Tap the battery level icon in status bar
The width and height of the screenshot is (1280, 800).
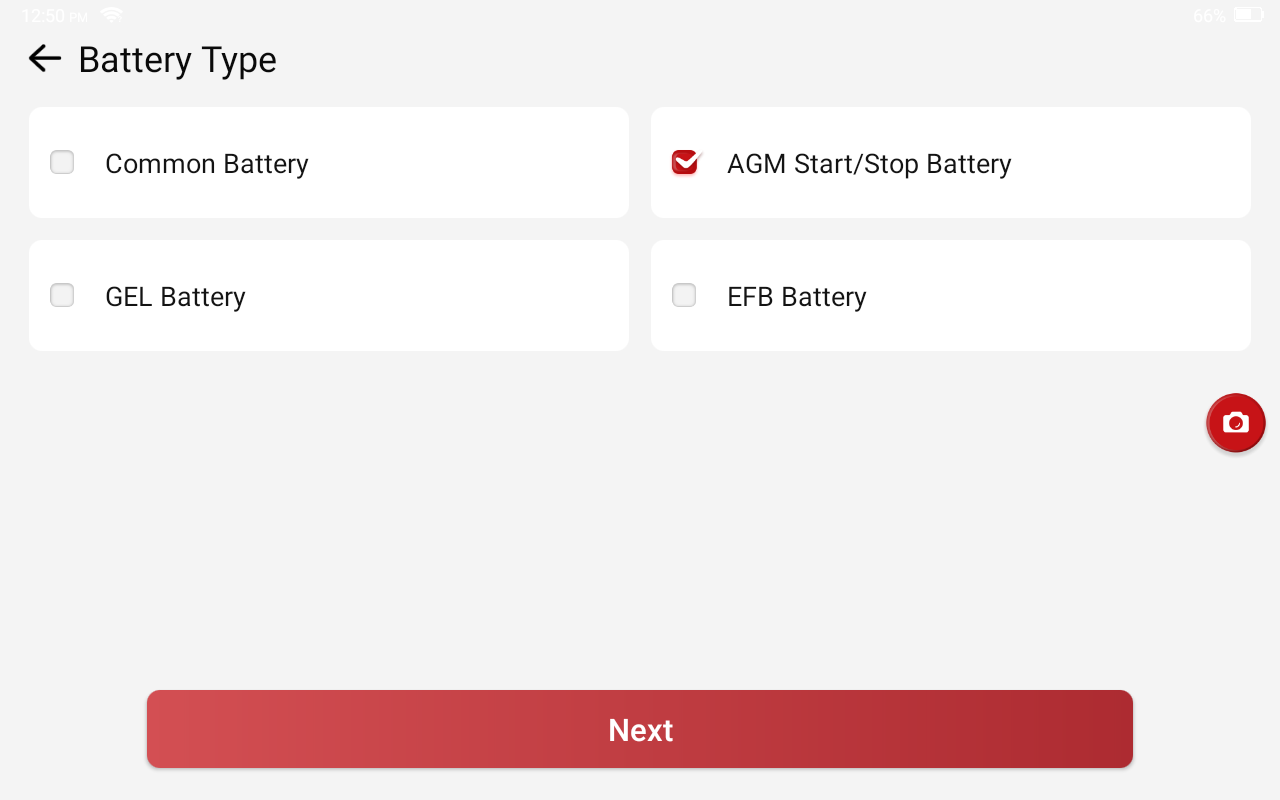click(x=1248, y=15)
